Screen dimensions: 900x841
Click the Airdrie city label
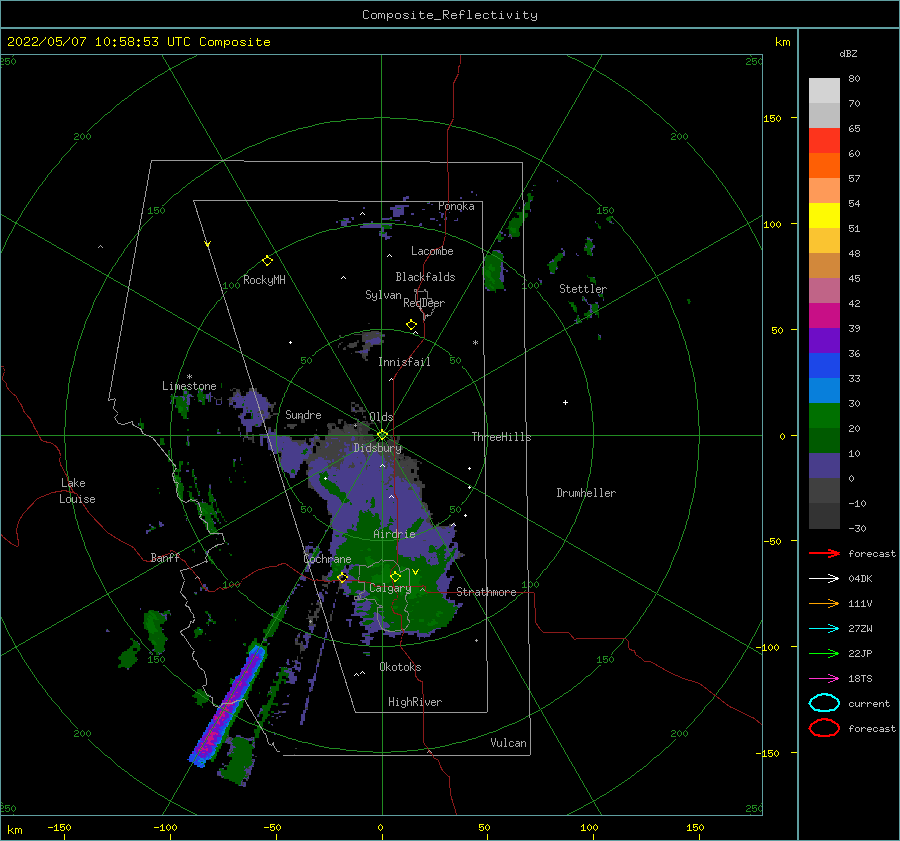click(394, 534)
